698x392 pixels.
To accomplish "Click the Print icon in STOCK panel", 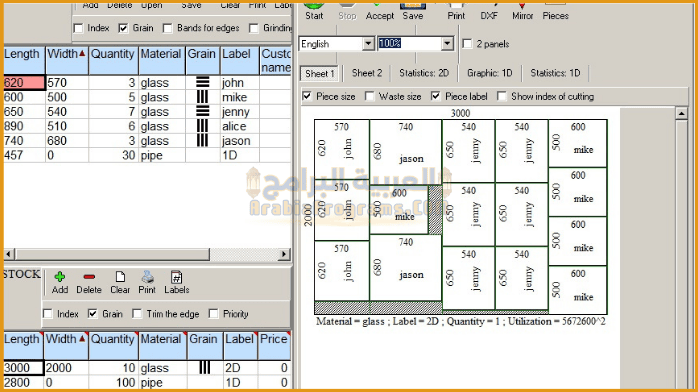I will (x=147, y=277).
